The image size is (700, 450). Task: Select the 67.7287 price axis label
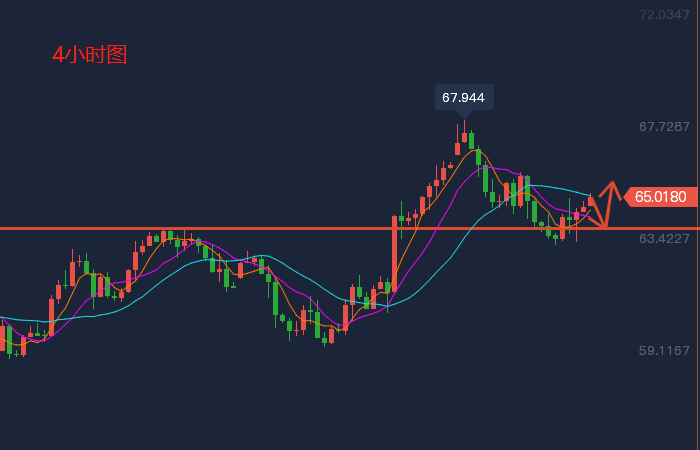[664, 127]
